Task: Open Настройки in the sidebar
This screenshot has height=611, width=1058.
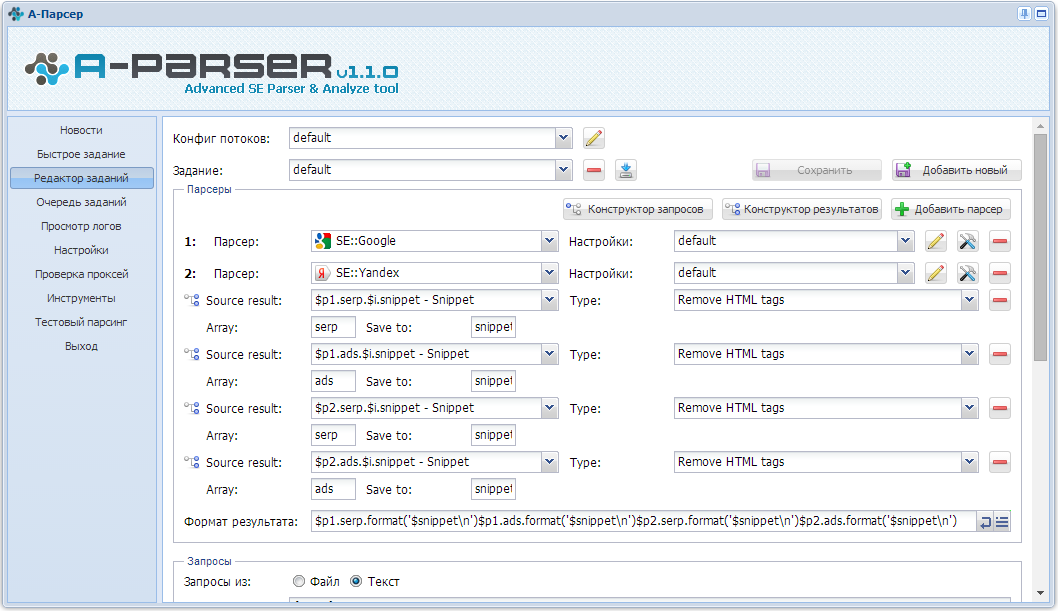Action: [82, 250]
